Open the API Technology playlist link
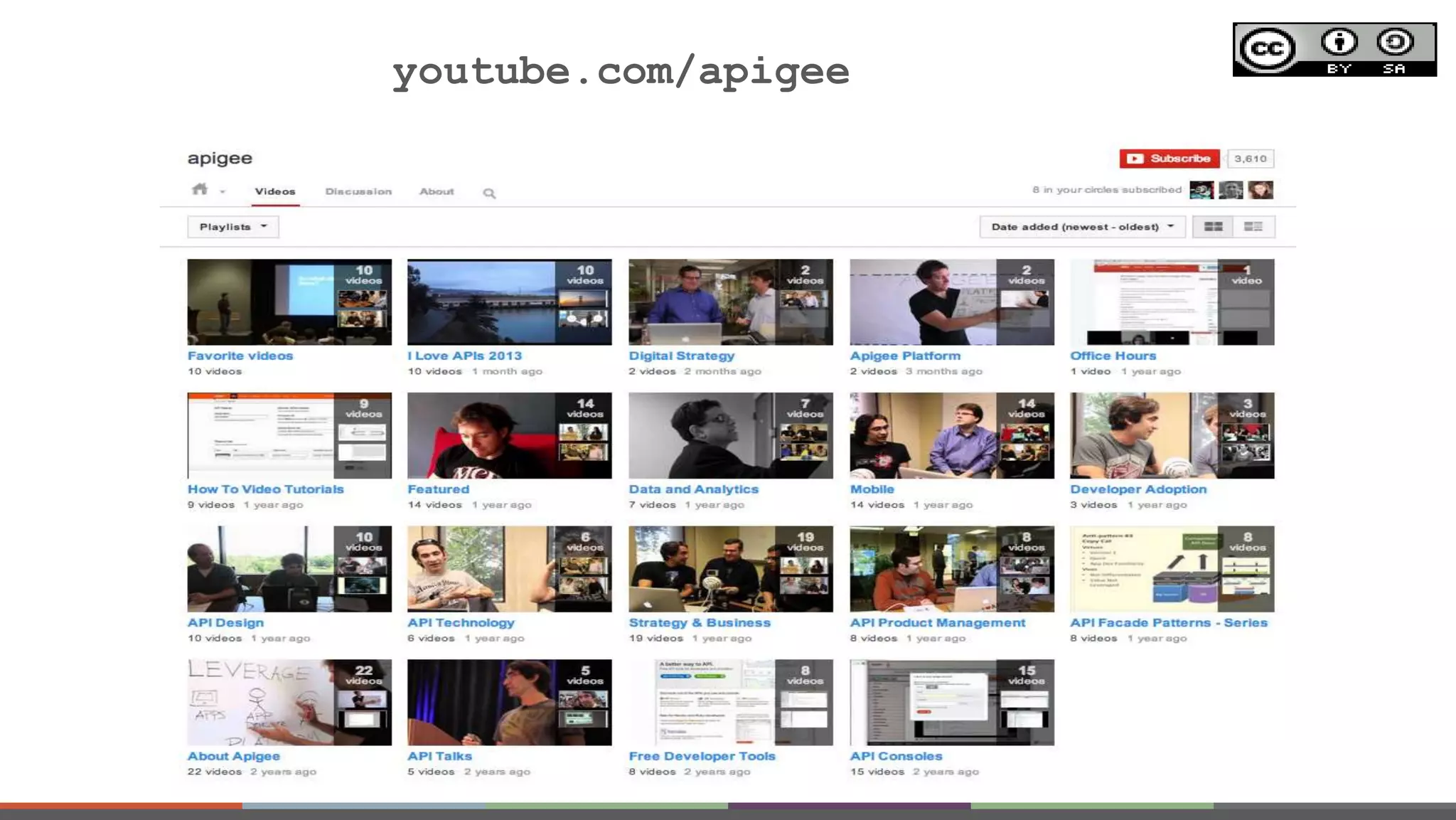Screen dimensions: 1456x820 coord(461,623)
